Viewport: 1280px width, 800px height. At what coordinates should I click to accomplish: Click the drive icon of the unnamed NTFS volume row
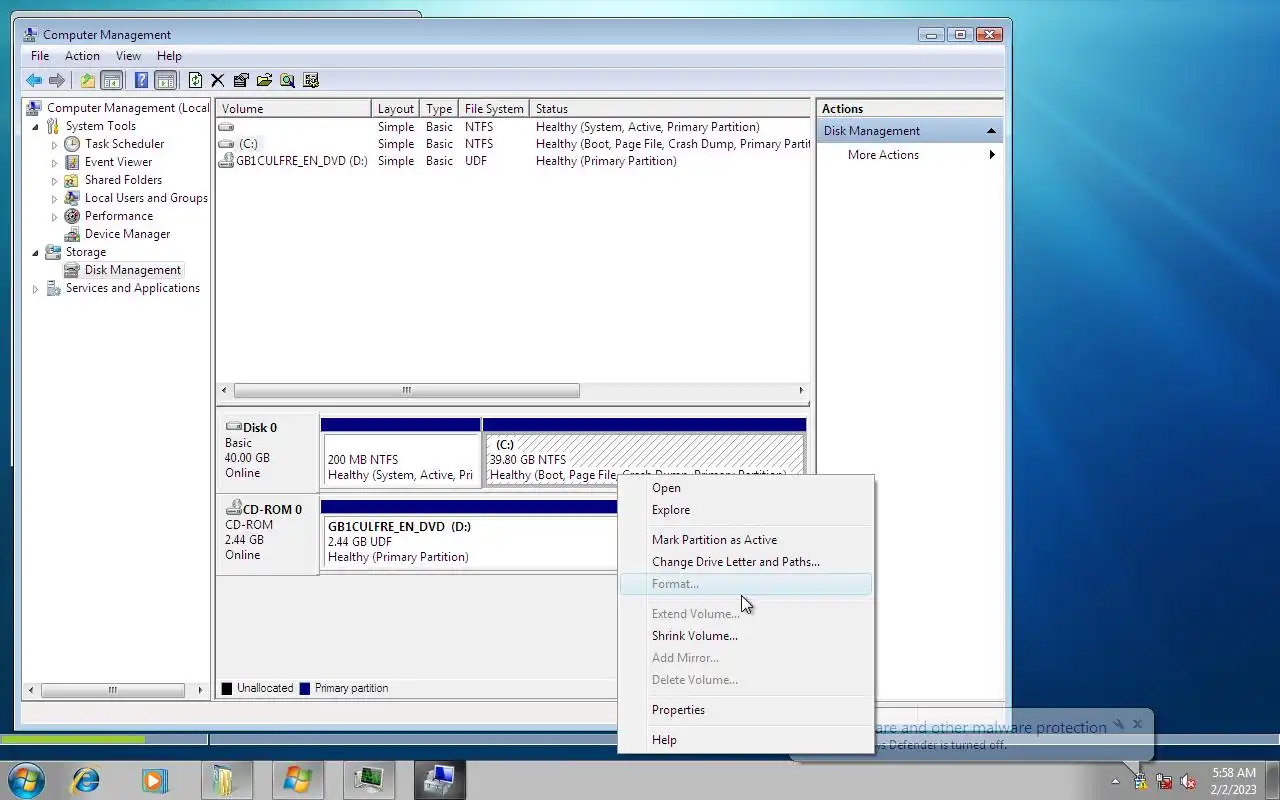click(226, 127)
